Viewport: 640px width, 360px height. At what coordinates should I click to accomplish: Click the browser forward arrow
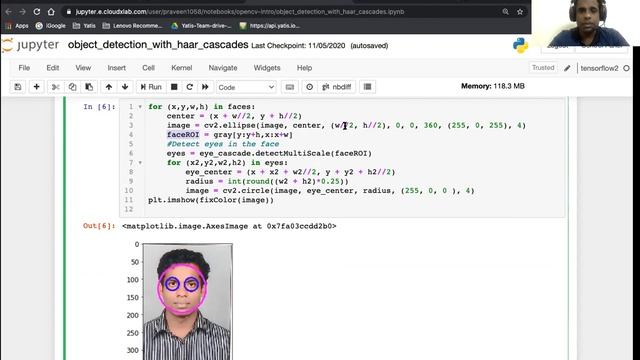(22, 12)
